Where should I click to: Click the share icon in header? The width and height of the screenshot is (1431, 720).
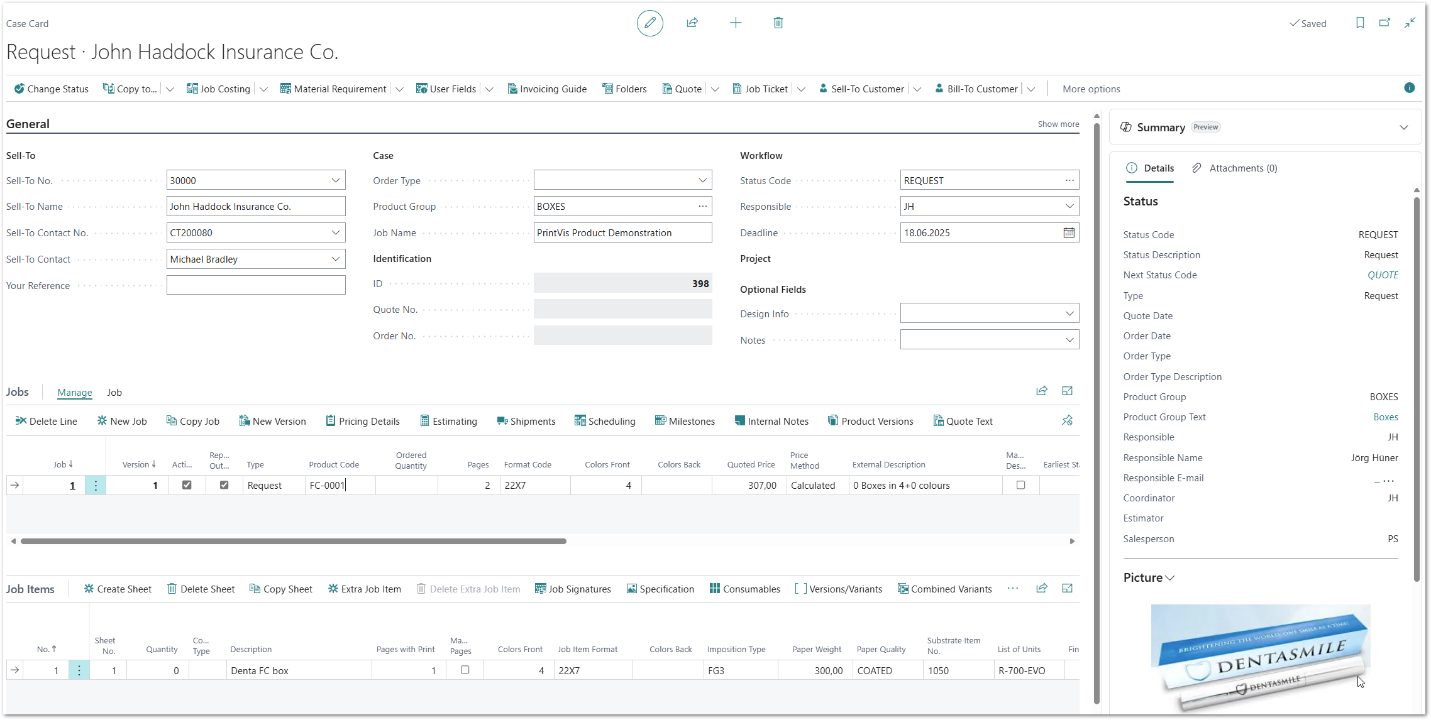point(692,23)
